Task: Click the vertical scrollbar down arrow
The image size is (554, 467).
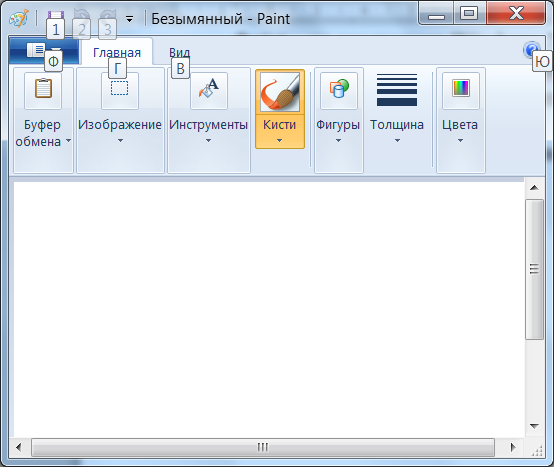Action: 534,426
